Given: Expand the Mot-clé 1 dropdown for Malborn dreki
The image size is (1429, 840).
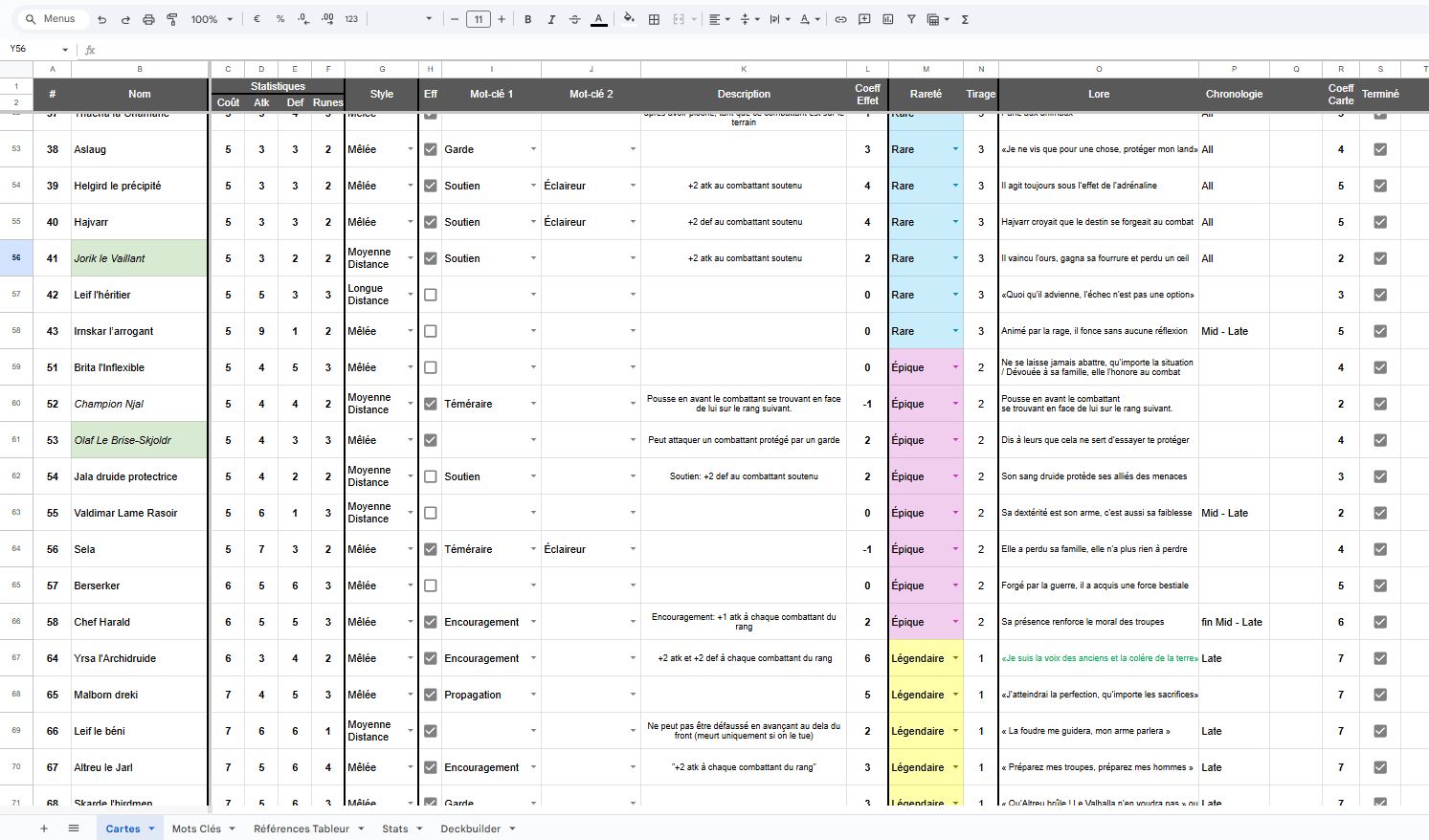Looking at the screenshot, I should pyautogui.click(x=533, y=695).
